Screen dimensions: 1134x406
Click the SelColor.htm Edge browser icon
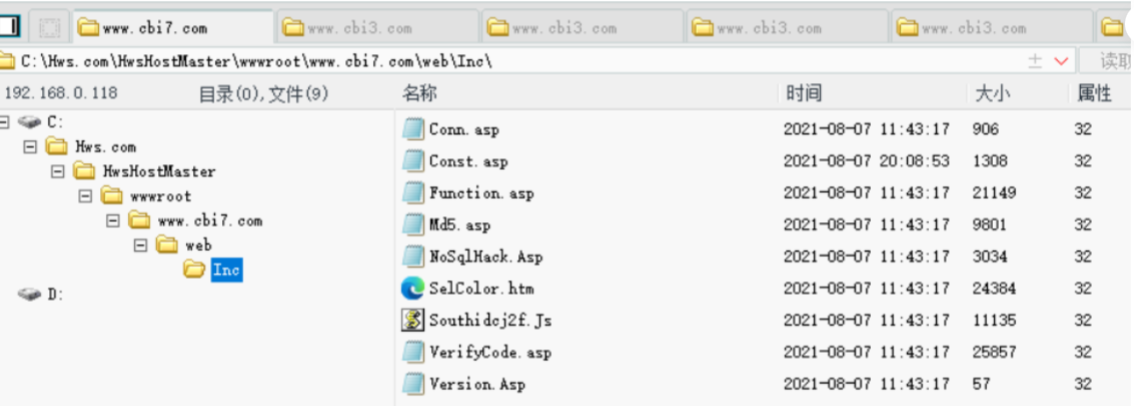pos(412,288)
